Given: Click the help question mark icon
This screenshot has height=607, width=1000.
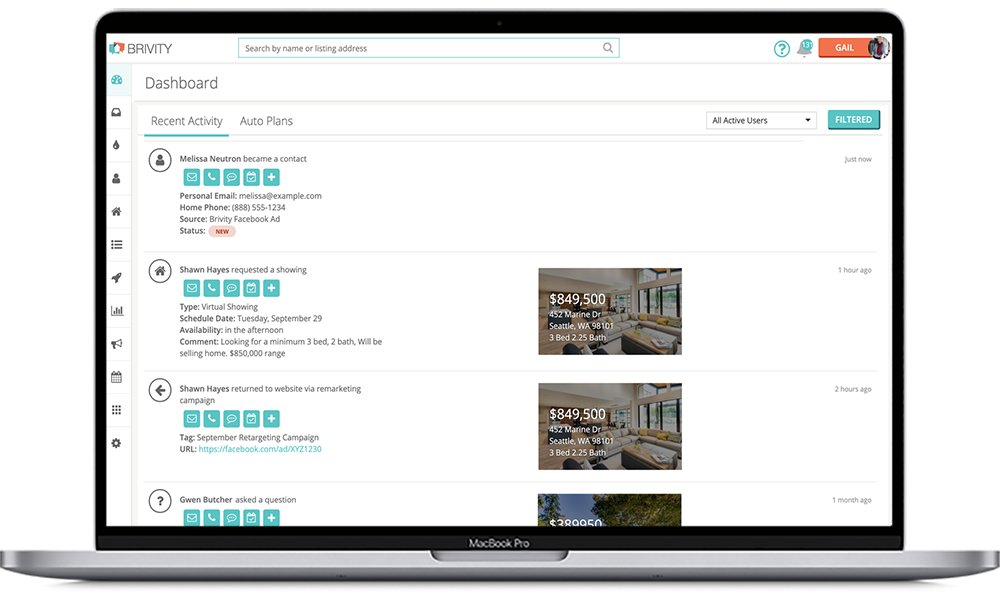Looking at the screenshot, I should tap(781, 48).
